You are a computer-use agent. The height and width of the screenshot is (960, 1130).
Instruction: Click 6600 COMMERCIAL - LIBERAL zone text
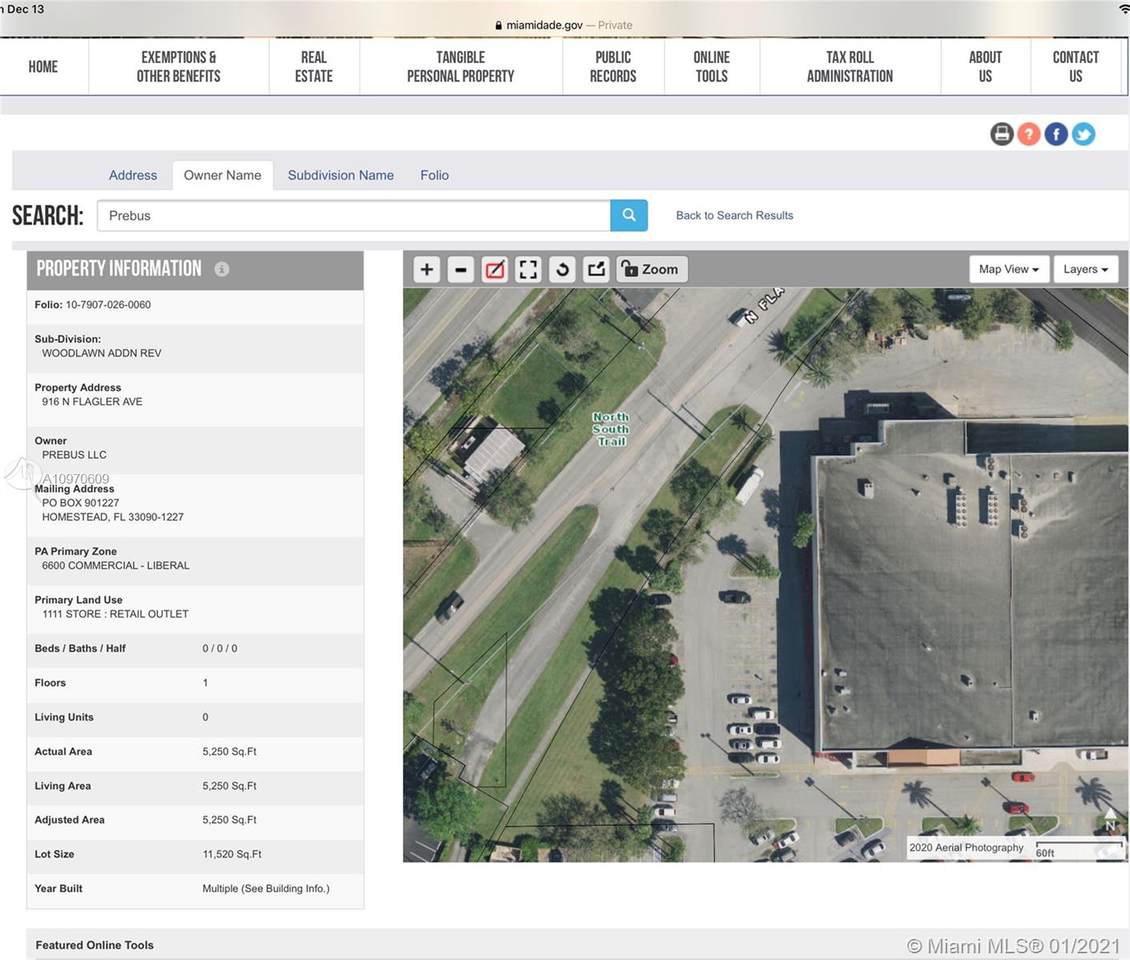[115, 566]
